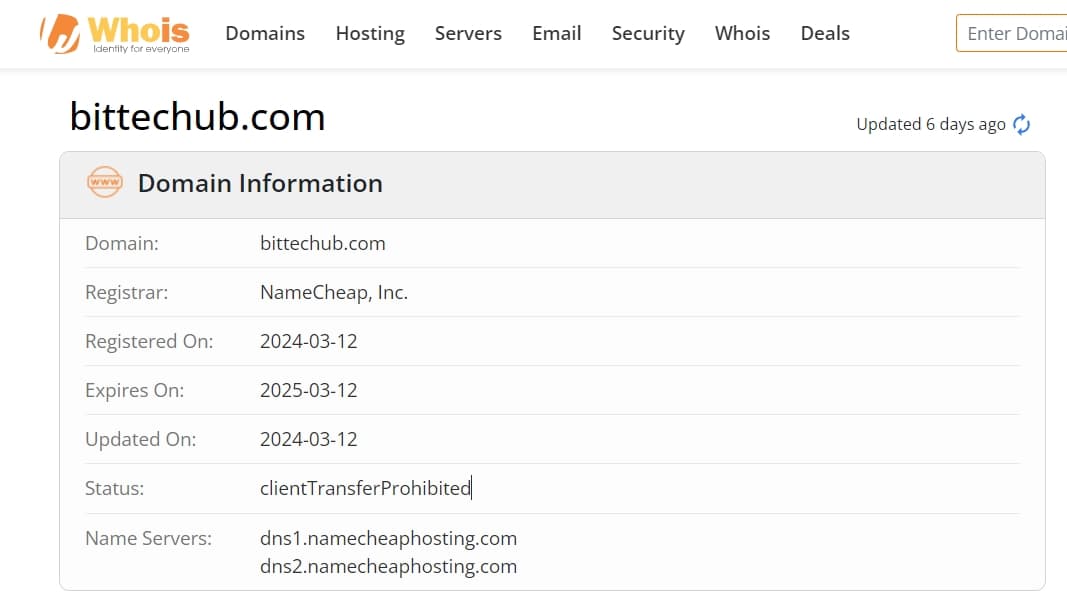
Task: Click name server dns2.namecheaphosting.com
Action: pyautogui.click(x=388, y=567)
